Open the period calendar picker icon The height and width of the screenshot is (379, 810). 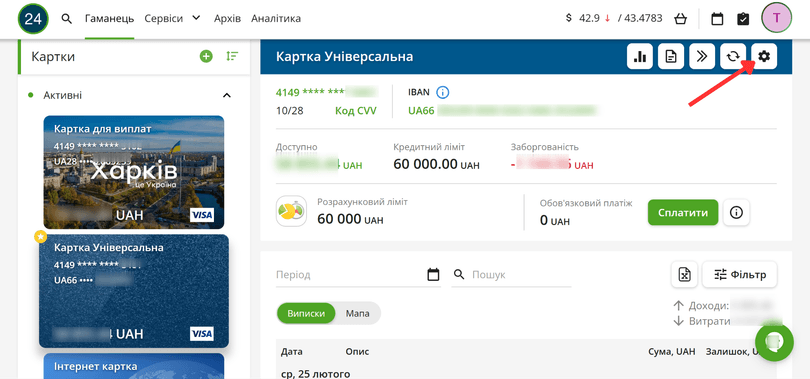point(433,274)
